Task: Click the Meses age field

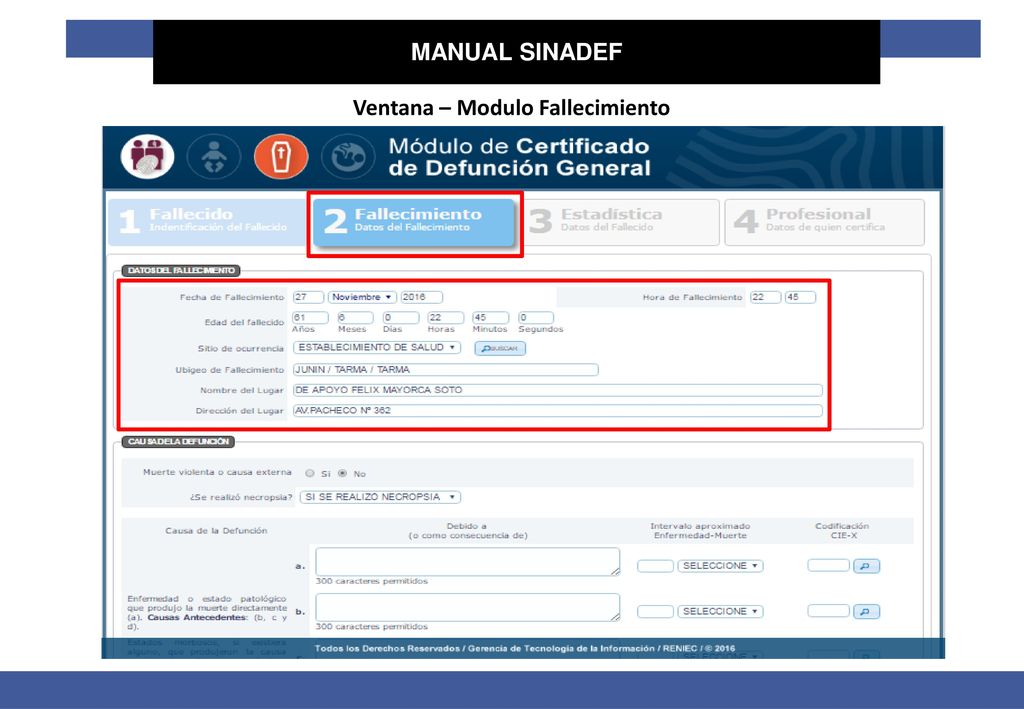Action: 355,317
